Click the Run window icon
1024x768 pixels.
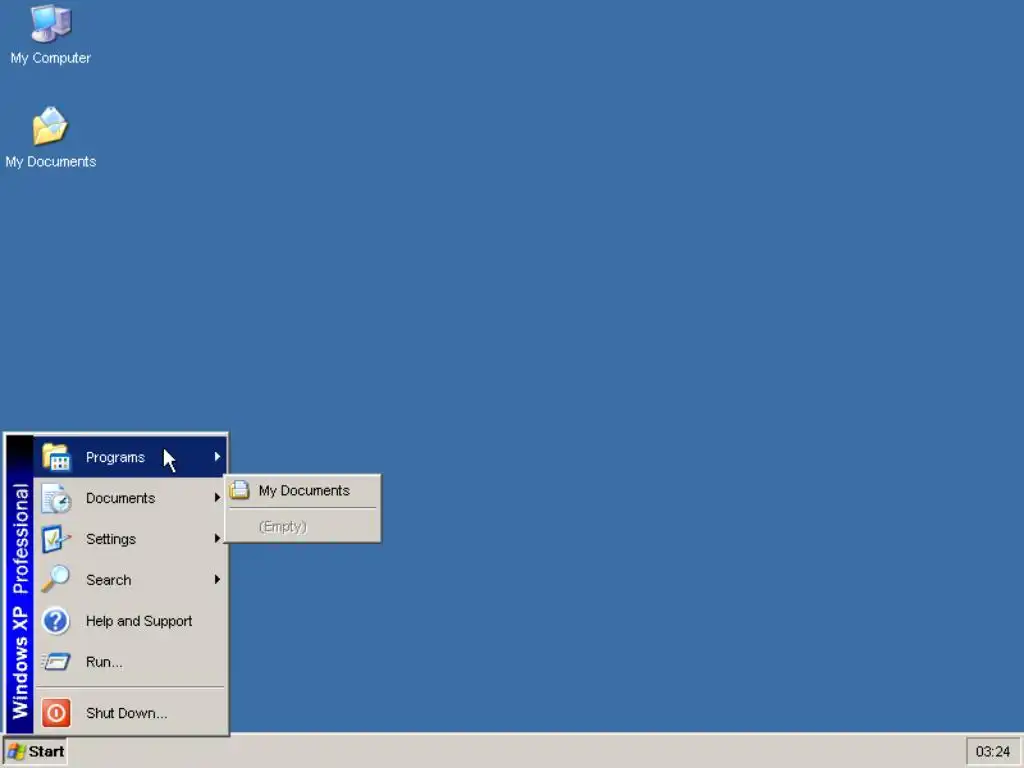tap(56, 662)
